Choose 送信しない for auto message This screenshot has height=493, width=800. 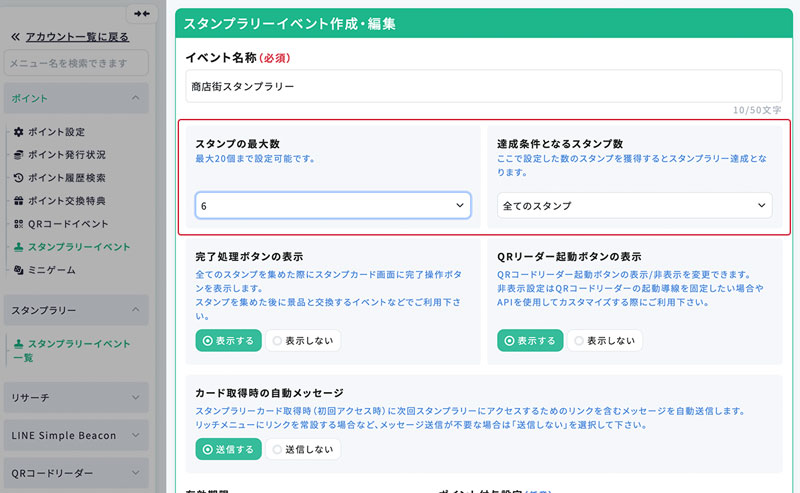(x=303, y=449)
